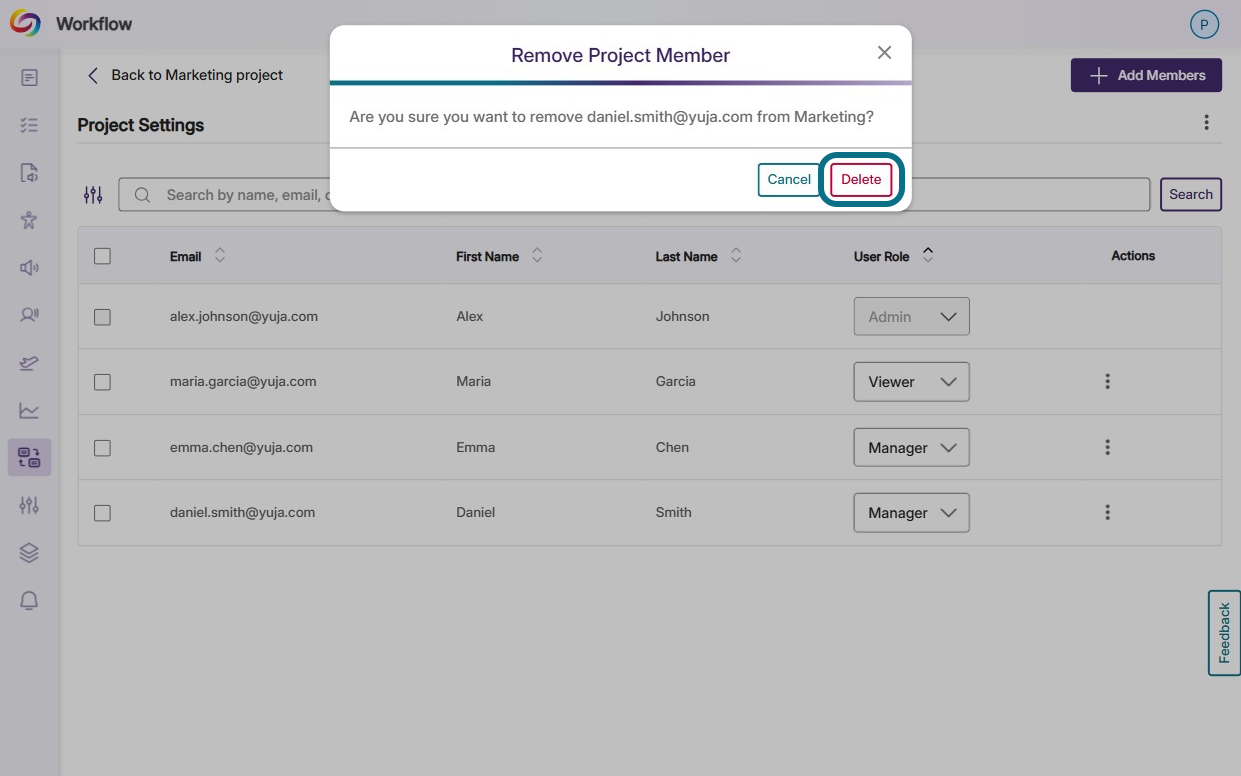Open the user profile avatar P
This screenshot has height=776, width=1241.
tap(1204, 25)
